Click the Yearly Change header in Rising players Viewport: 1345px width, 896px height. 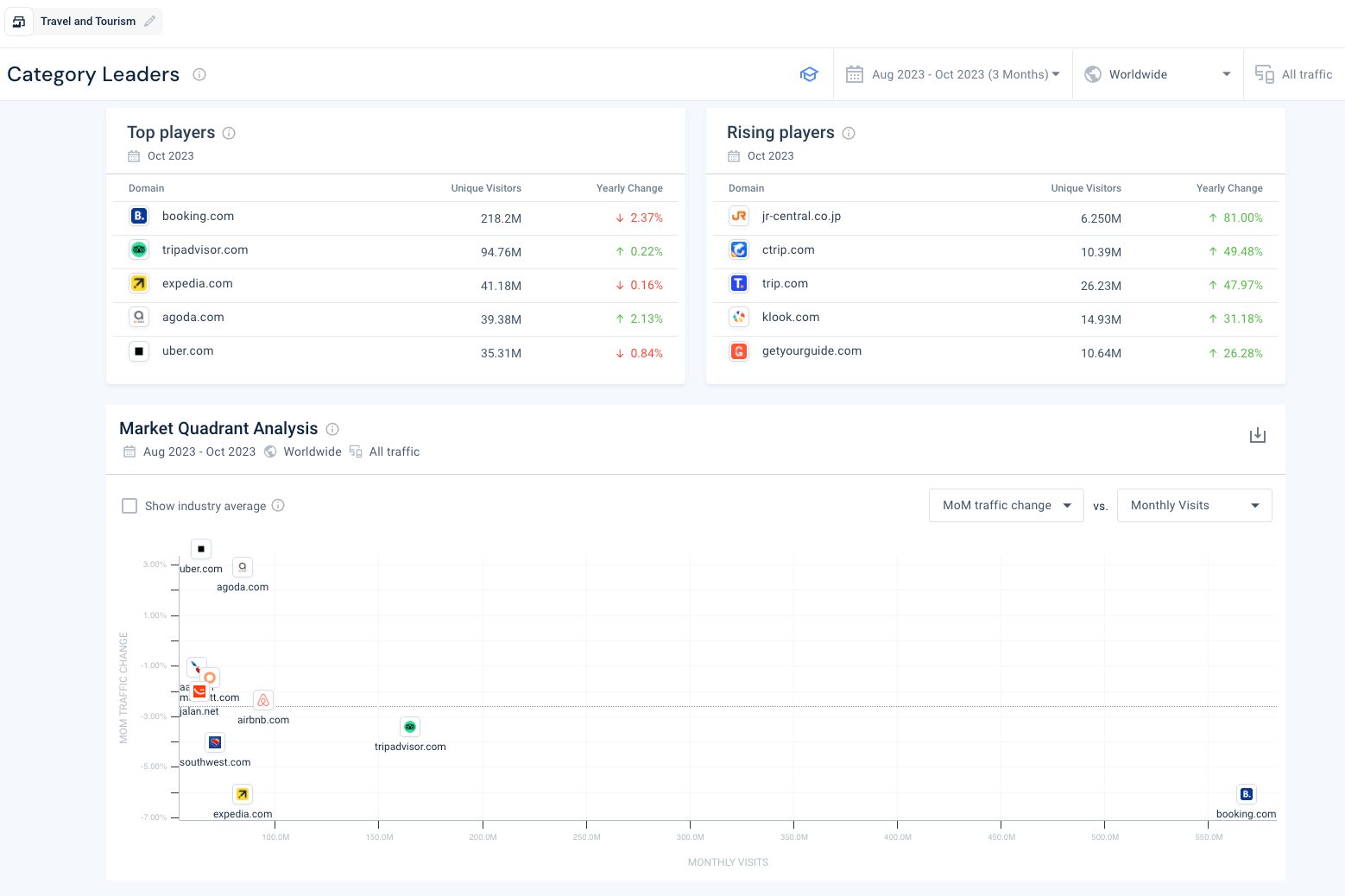pyautogui.click(x=1229, y=188)
